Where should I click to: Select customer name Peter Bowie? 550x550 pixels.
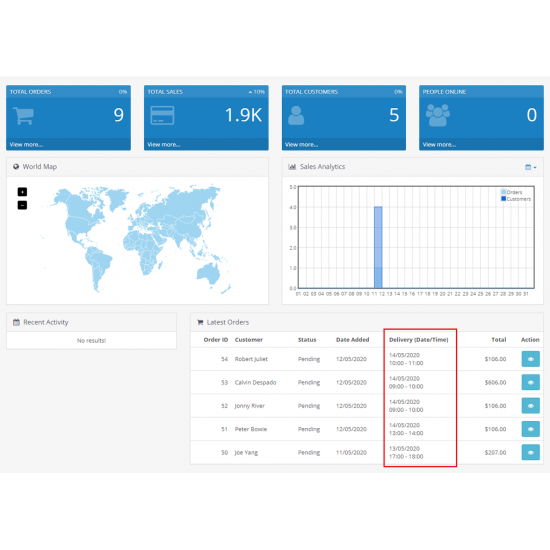251,429
